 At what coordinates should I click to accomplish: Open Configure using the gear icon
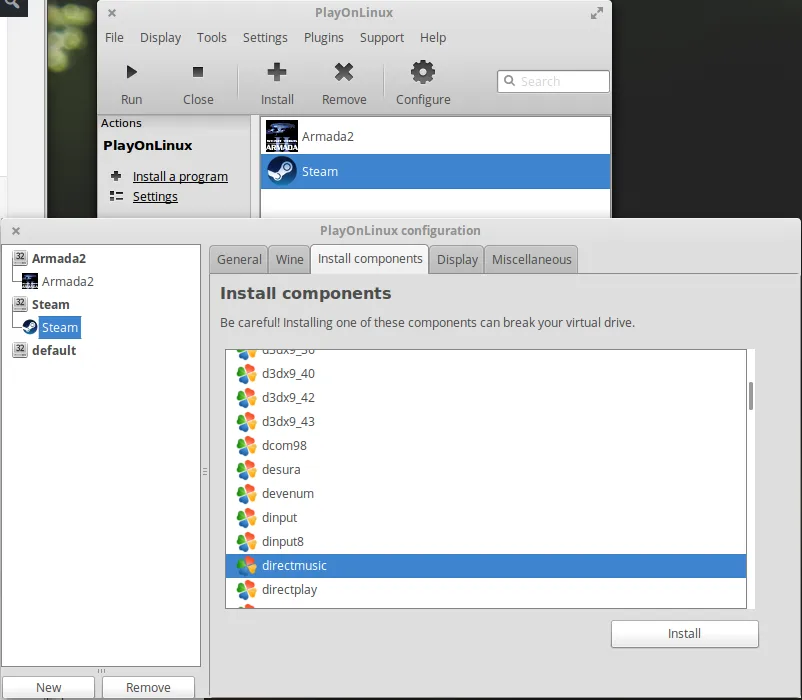[x=422, y=71]
